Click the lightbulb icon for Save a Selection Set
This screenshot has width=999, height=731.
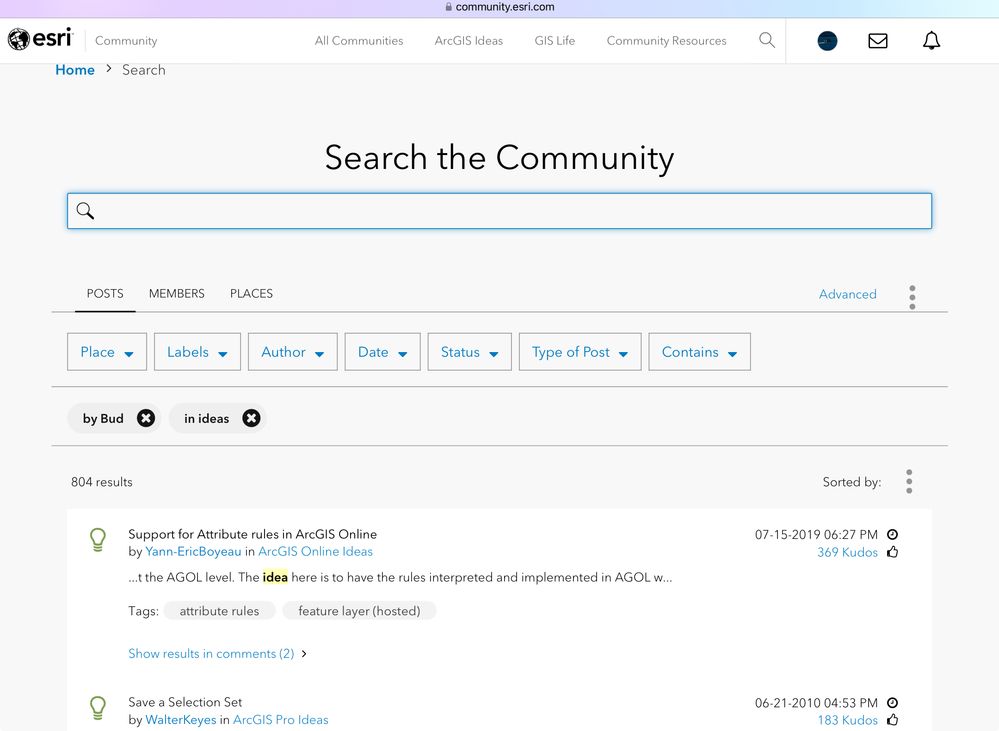[x=97, y=708]
